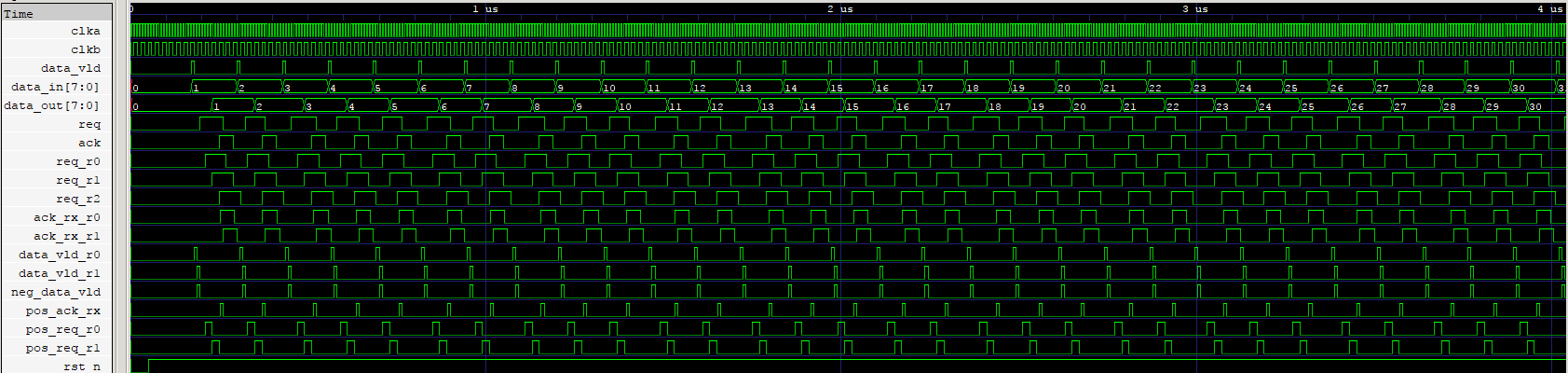Select the ack_rx_r1 signal name
Screen dimensions: 1568x373
[x=67, y=236]
